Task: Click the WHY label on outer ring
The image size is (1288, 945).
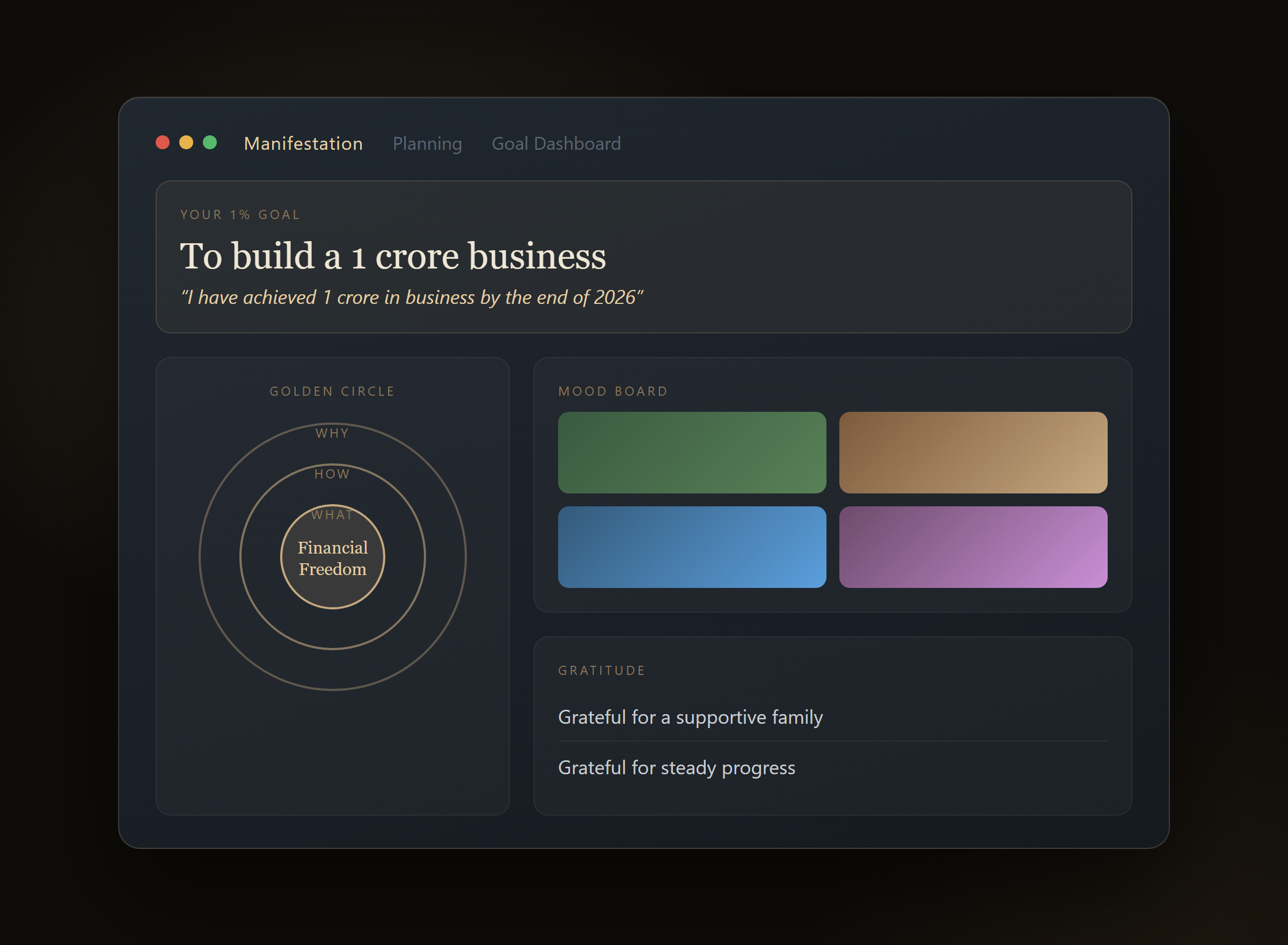Action: (x=332, y=433)
